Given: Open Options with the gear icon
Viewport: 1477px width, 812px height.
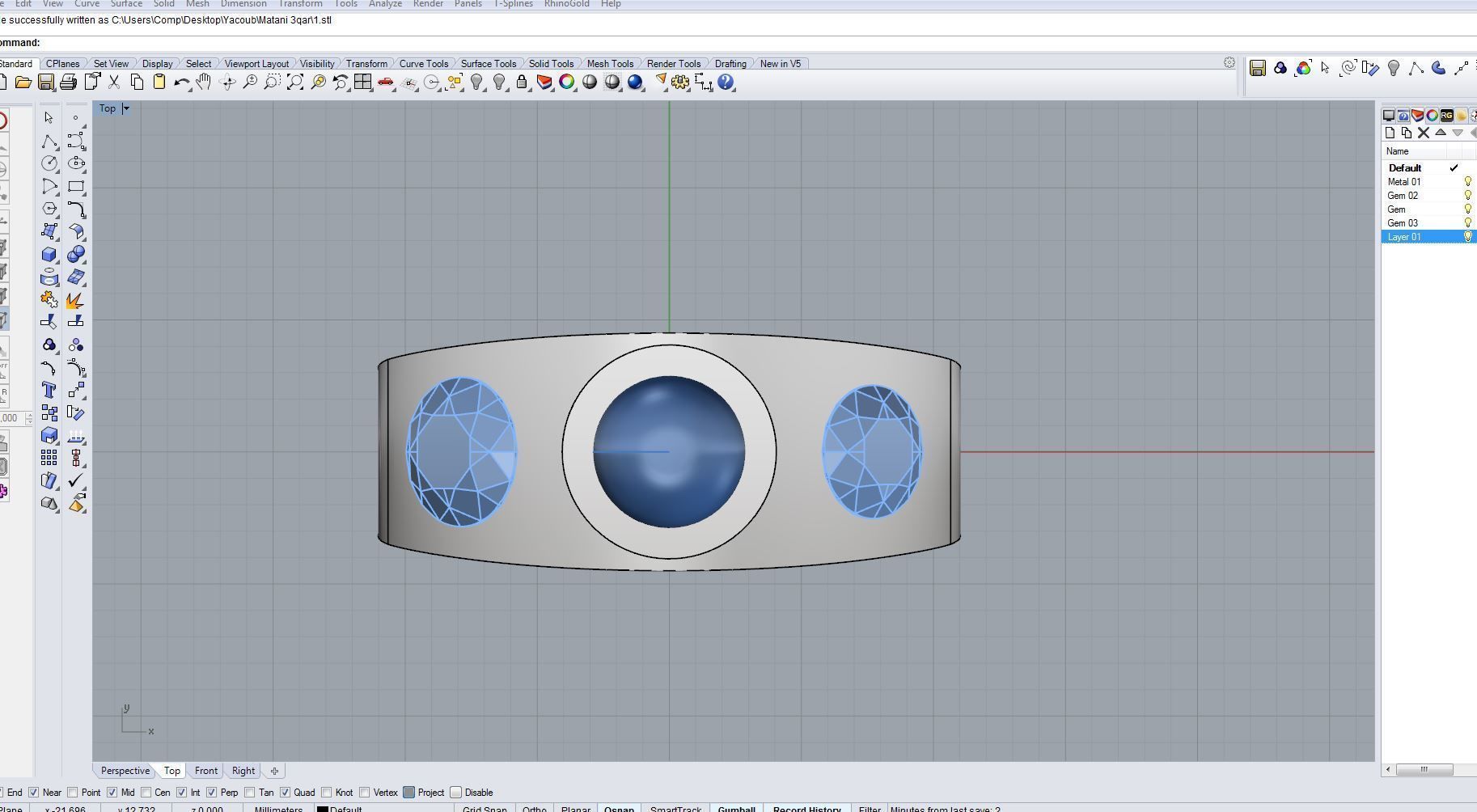Looking at the screenshot, I should coord(680,82).
